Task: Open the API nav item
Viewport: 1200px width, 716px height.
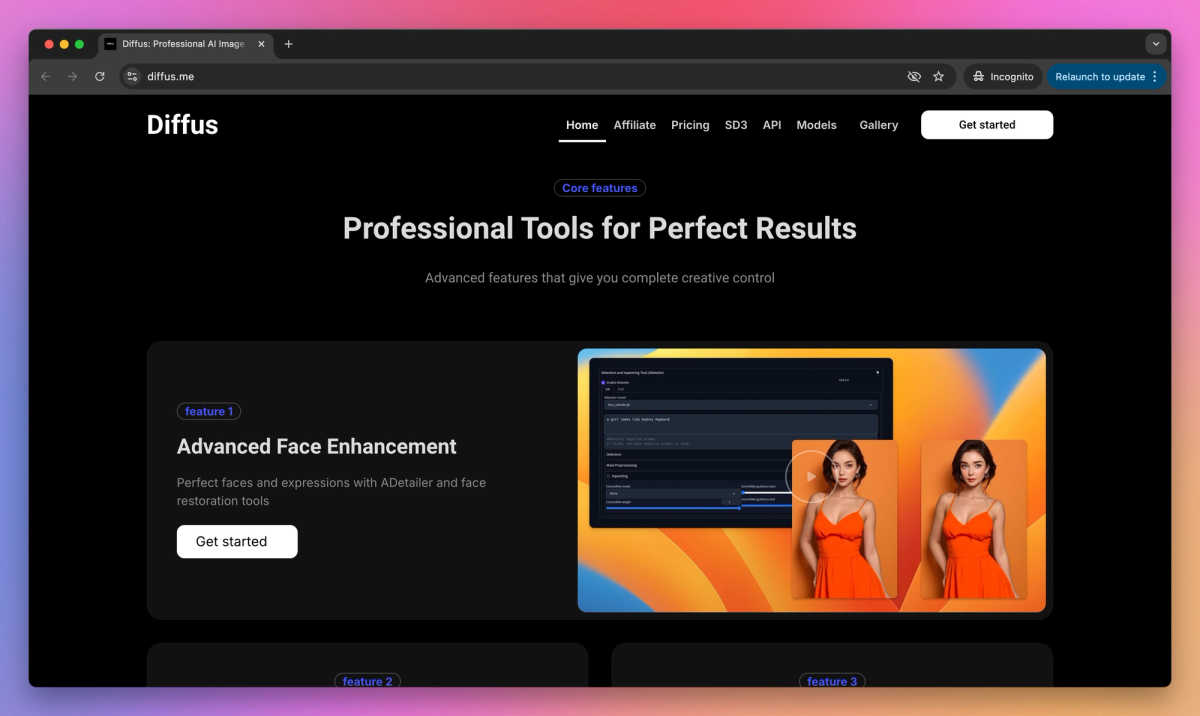Action: 772,125
